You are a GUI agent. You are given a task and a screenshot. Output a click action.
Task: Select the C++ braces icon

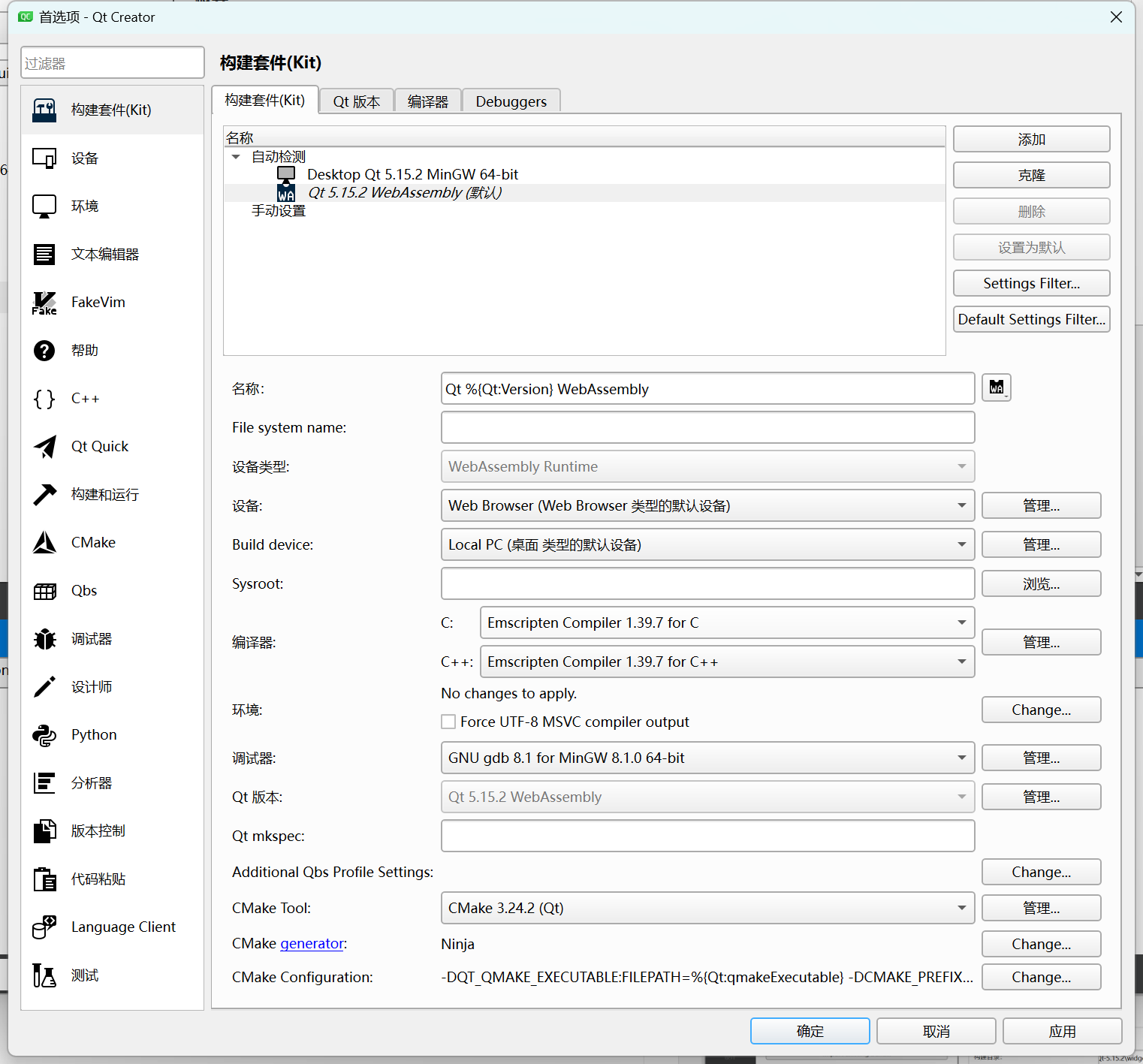(44, 399)
